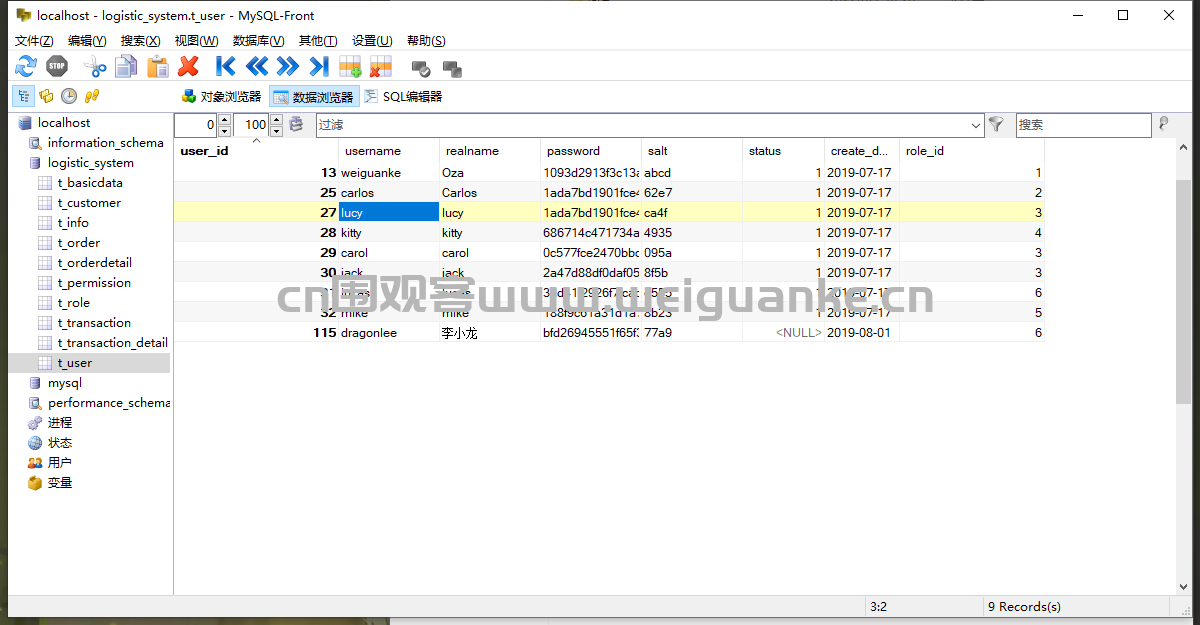The image size is (1200, 625).
Task: Open 变量 variables node
Action: tap(60, 483)
